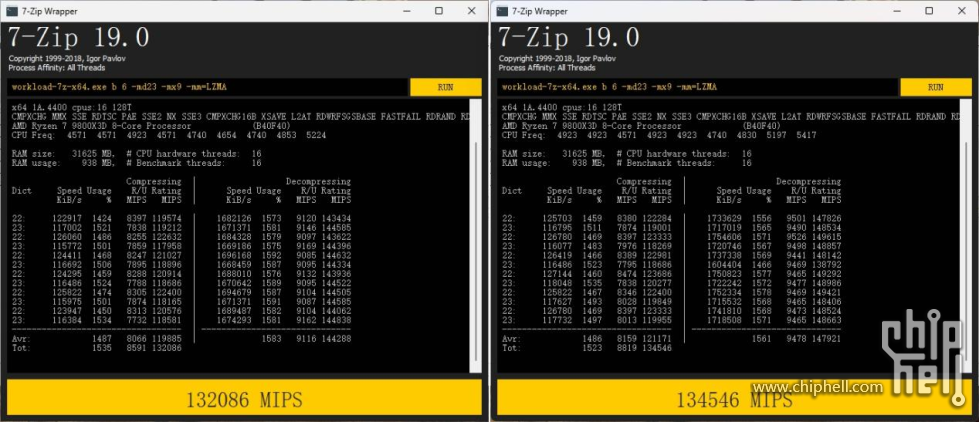Click the yellow 132086 MIPS result bar
The width and height of the screenshot is (979, 422).
pos(244,400)
